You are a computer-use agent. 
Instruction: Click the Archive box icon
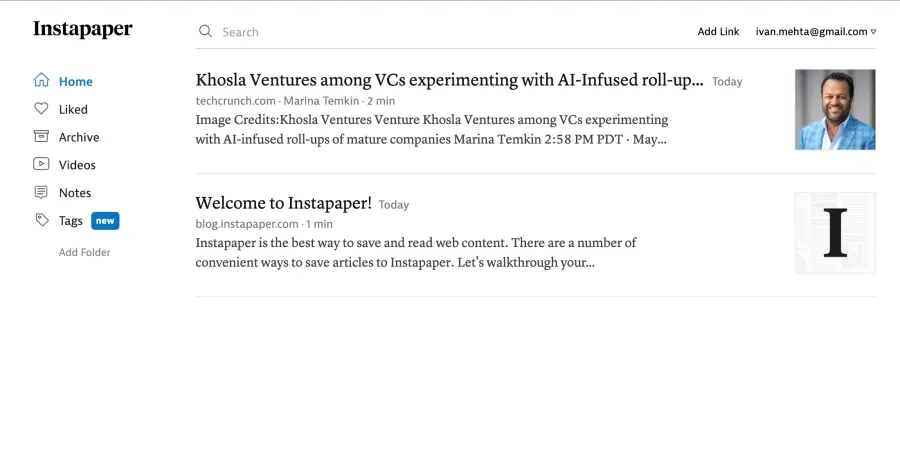pos(41,136)
